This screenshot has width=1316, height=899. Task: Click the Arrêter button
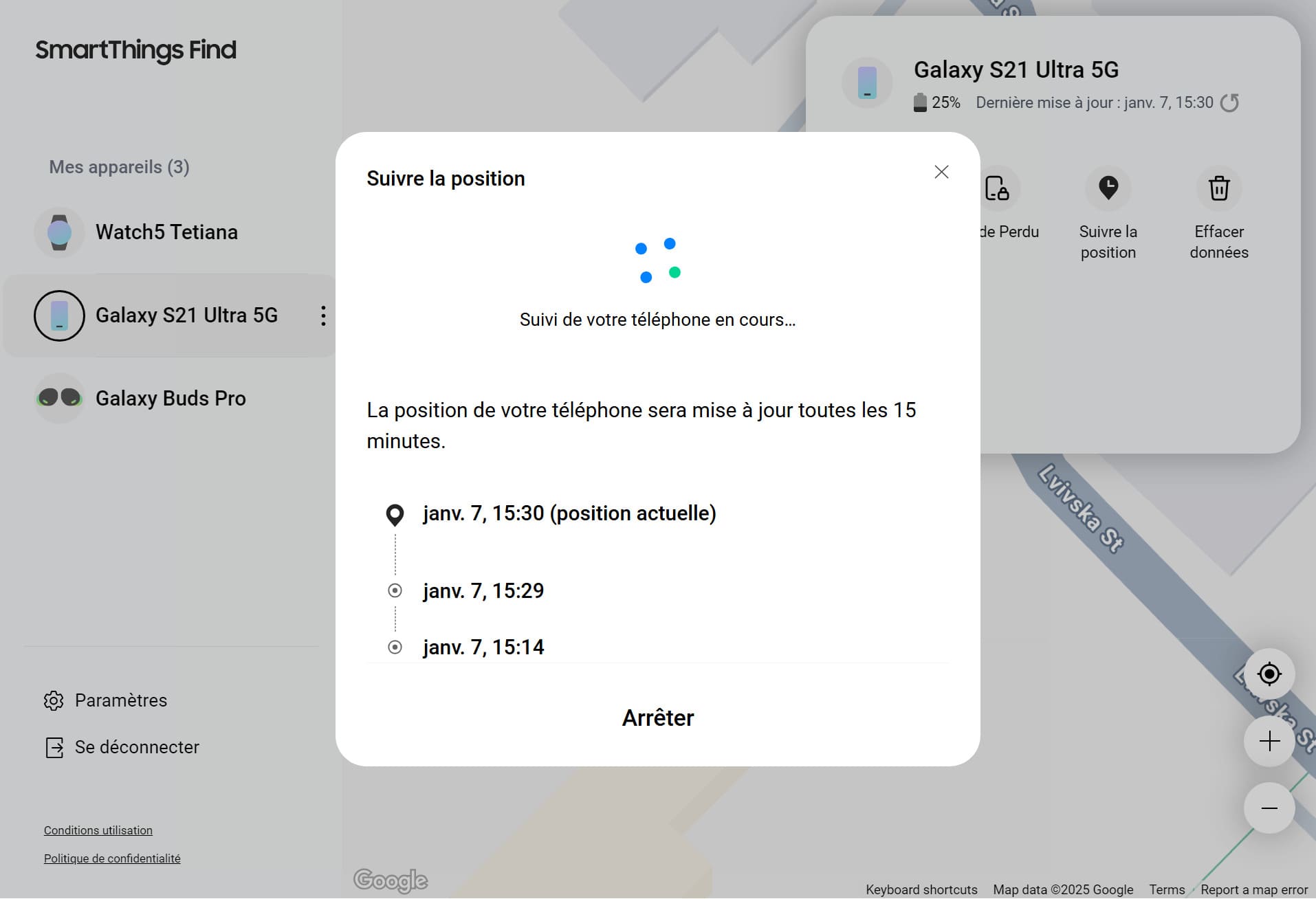click(x=658, y=718)
